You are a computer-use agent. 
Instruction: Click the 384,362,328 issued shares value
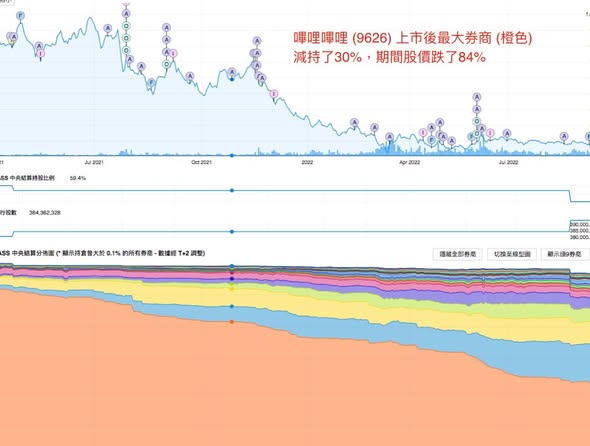[x=45, y=213]
